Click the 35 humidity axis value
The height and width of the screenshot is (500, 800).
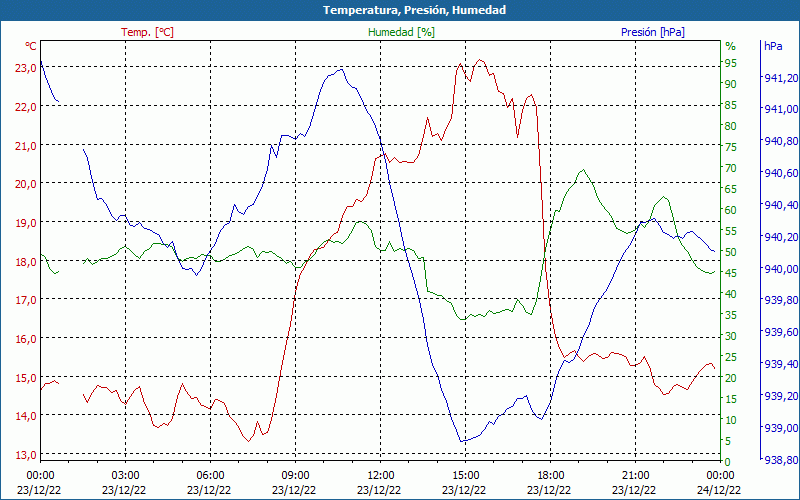731,315
